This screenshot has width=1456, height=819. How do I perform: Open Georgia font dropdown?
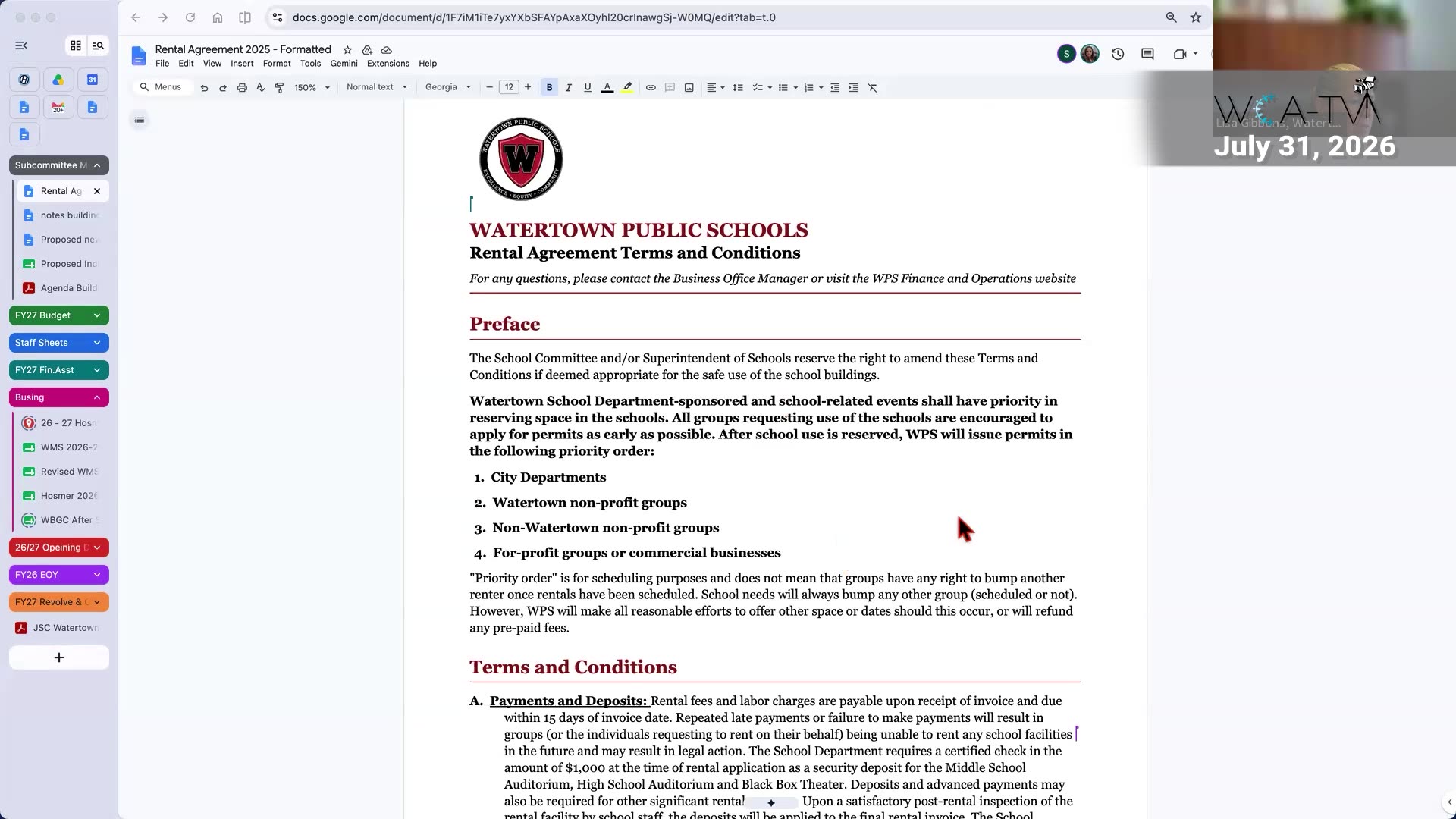447,87
